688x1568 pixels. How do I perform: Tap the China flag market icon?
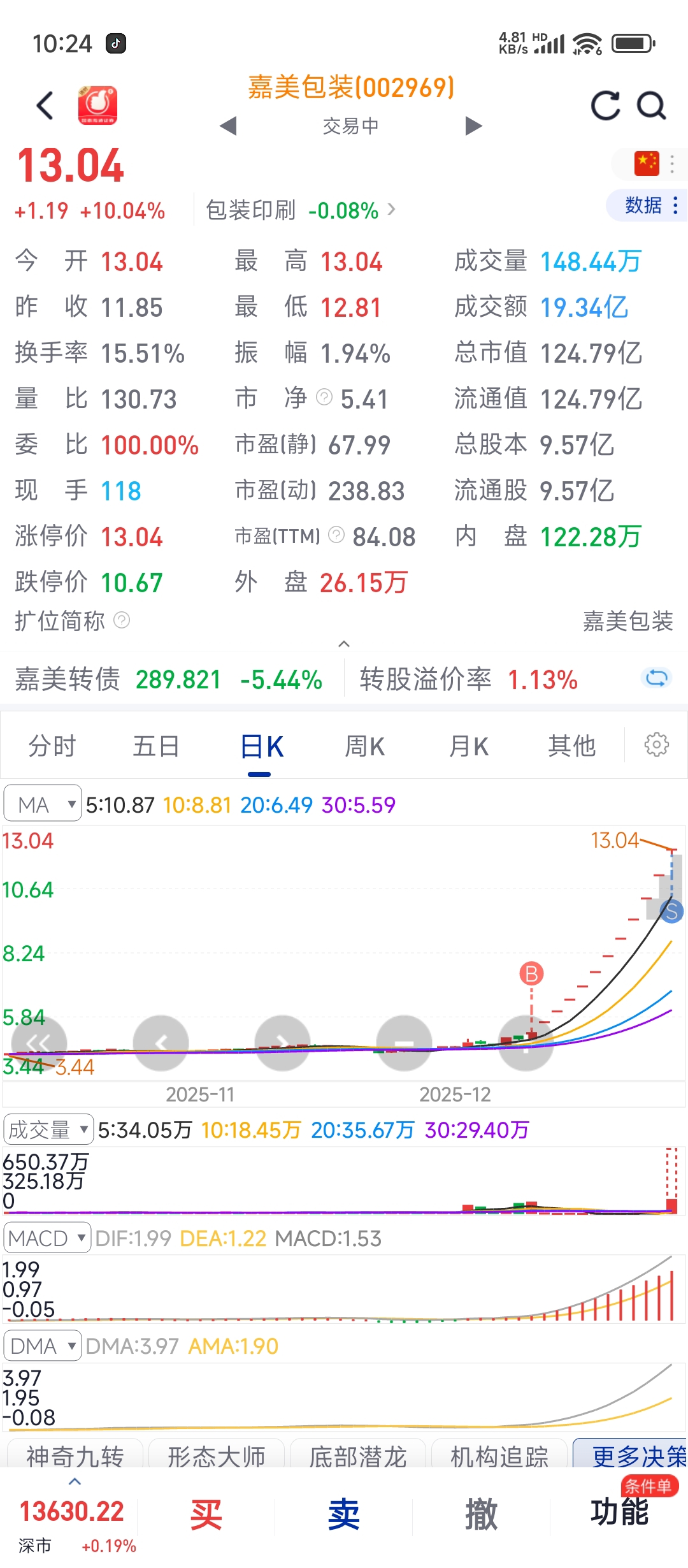(647, 163)
